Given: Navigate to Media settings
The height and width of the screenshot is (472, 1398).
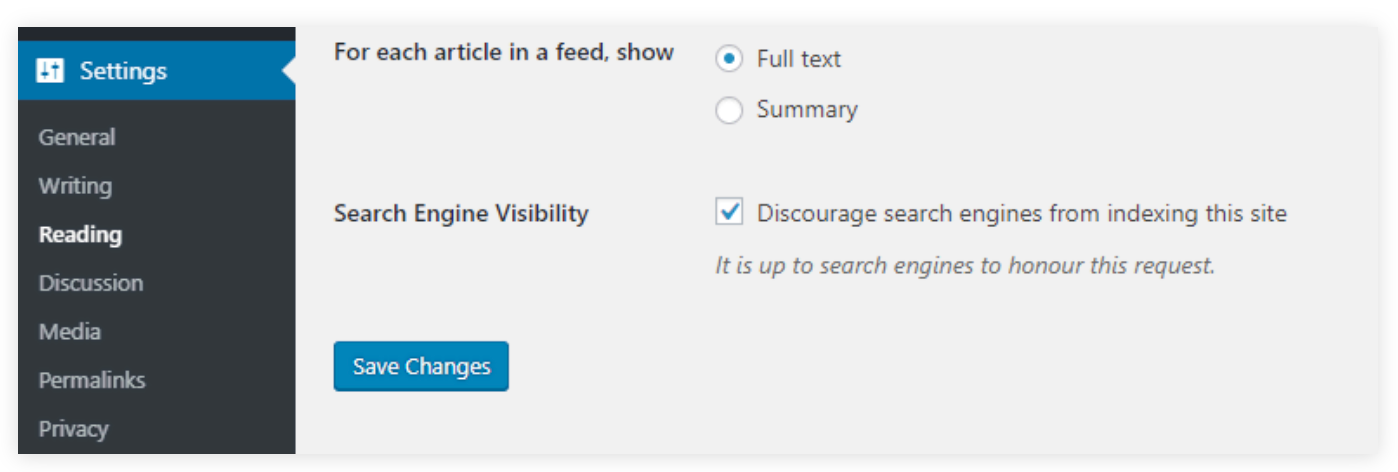Looking at the screenshot, I should click(x=70, y=331).
